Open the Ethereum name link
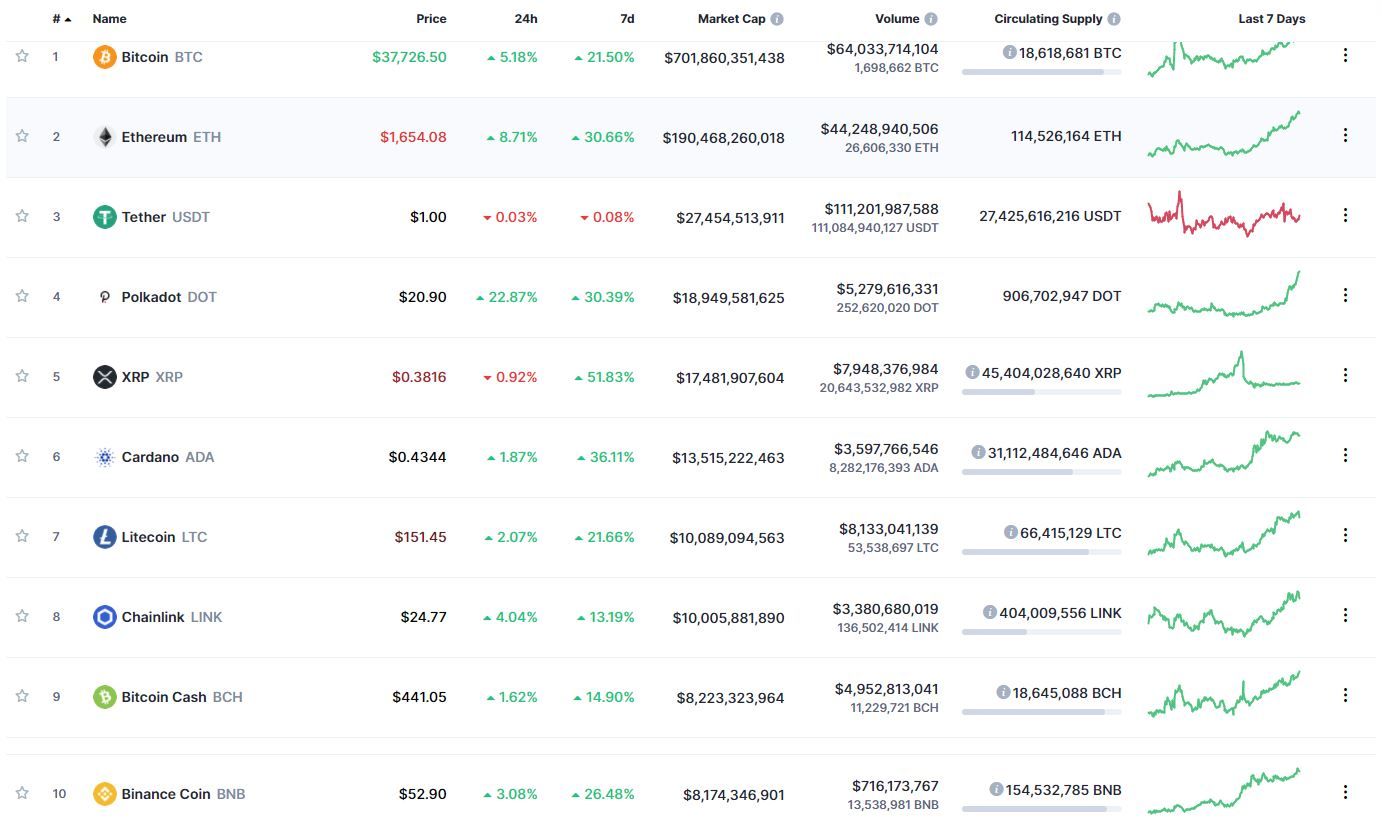1382x829 pixels. (154, 137)
